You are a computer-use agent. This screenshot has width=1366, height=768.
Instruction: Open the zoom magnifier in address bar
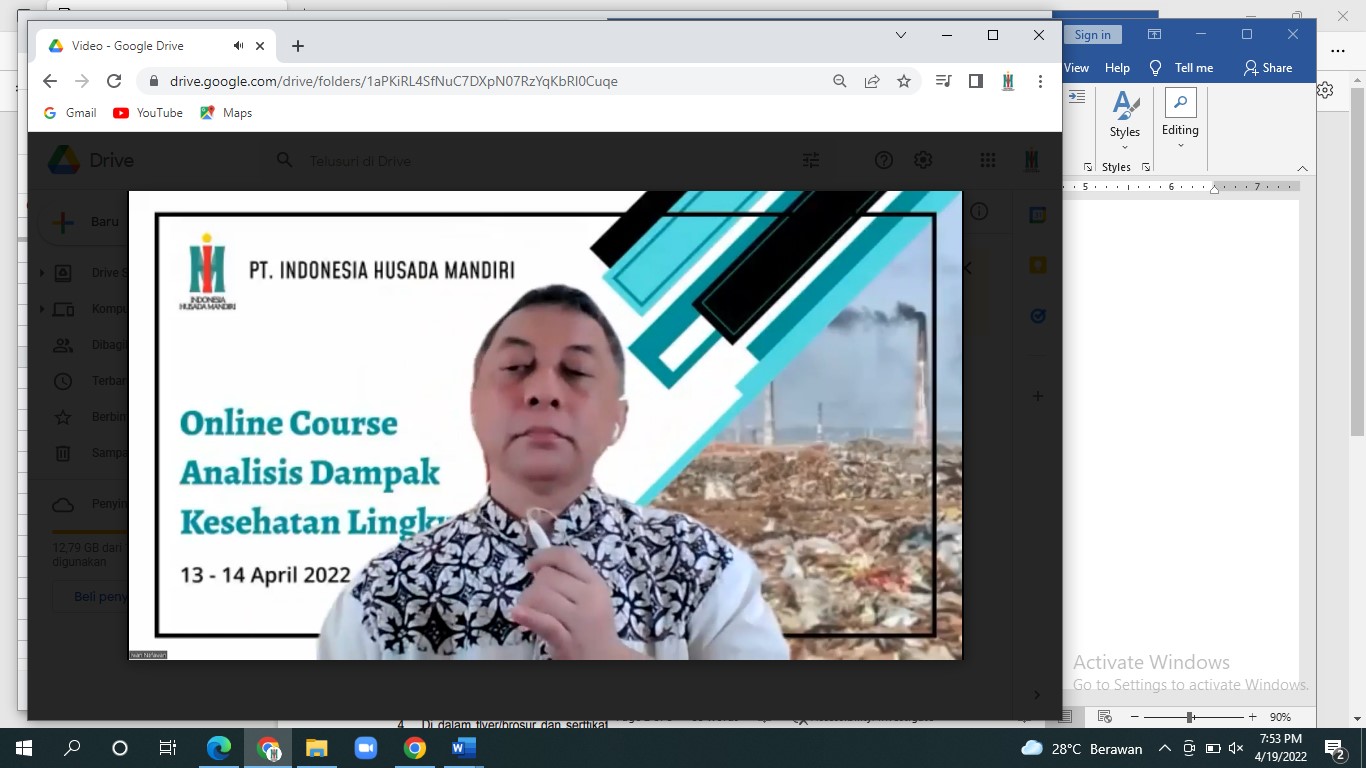click(840, 81)
